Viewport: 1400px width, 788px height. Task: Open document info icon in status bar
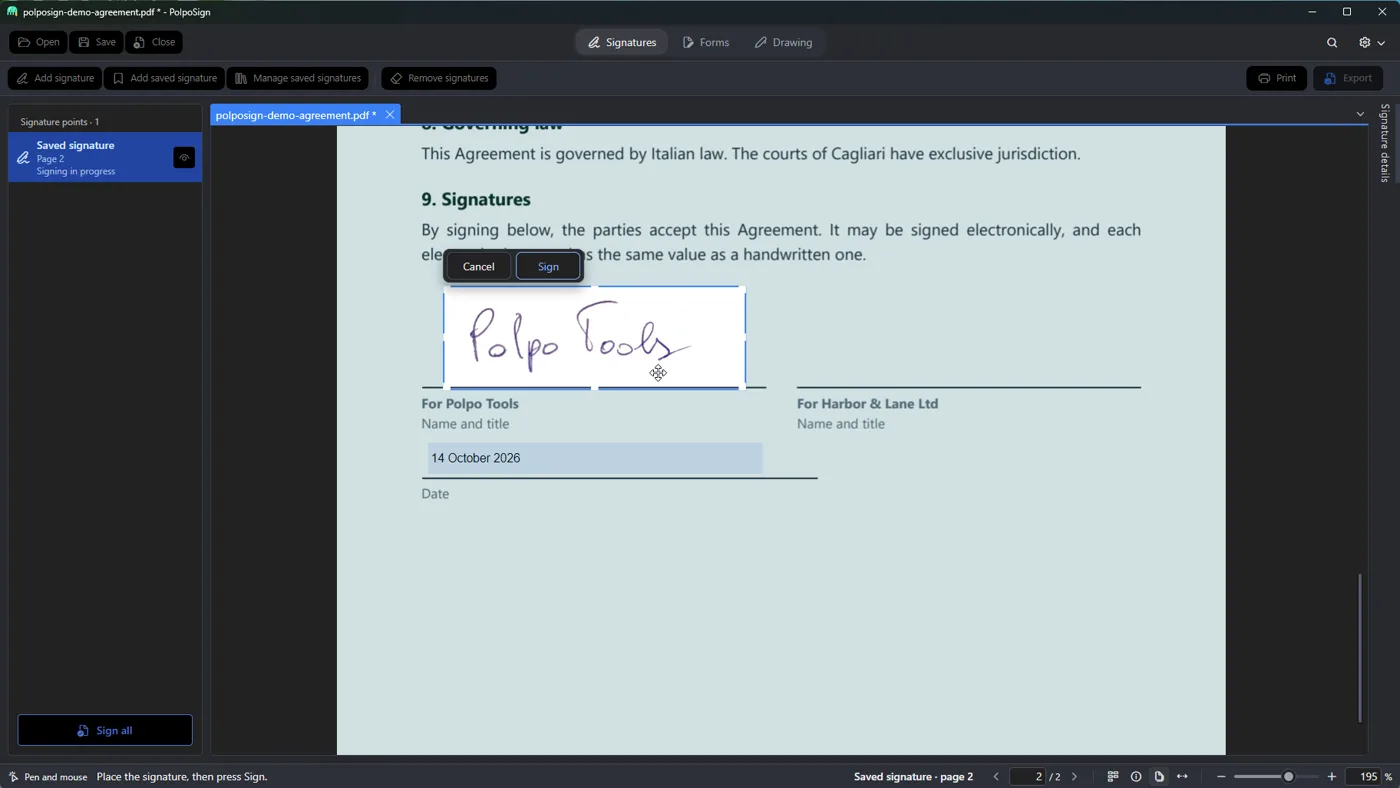click(x=1136, y=777)
